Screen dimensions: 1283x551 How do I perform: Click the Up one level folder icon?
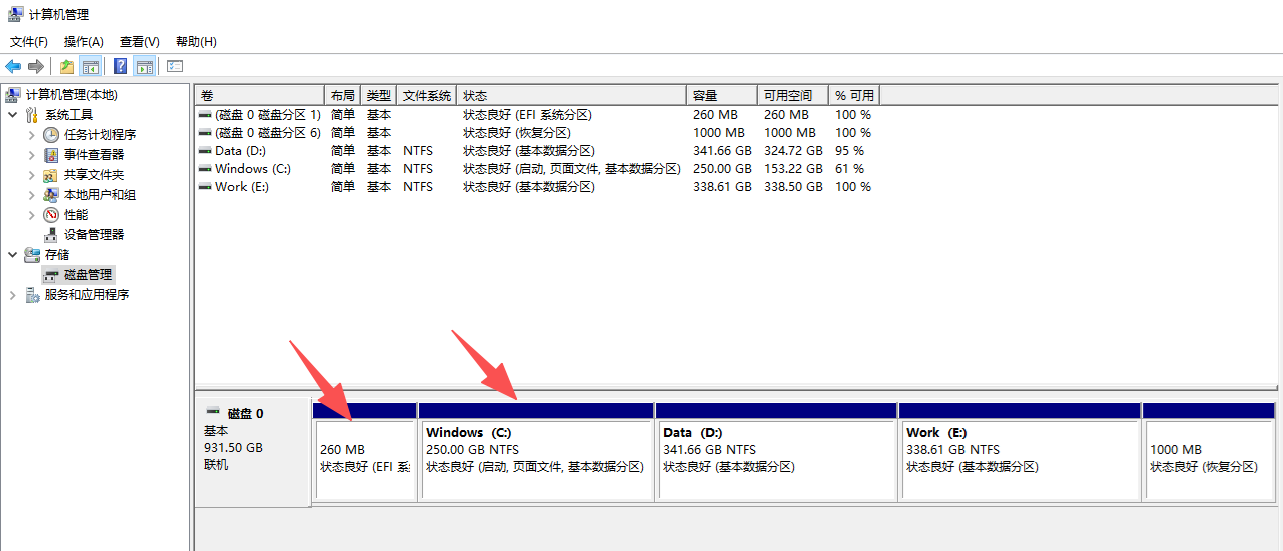point(66,67)
